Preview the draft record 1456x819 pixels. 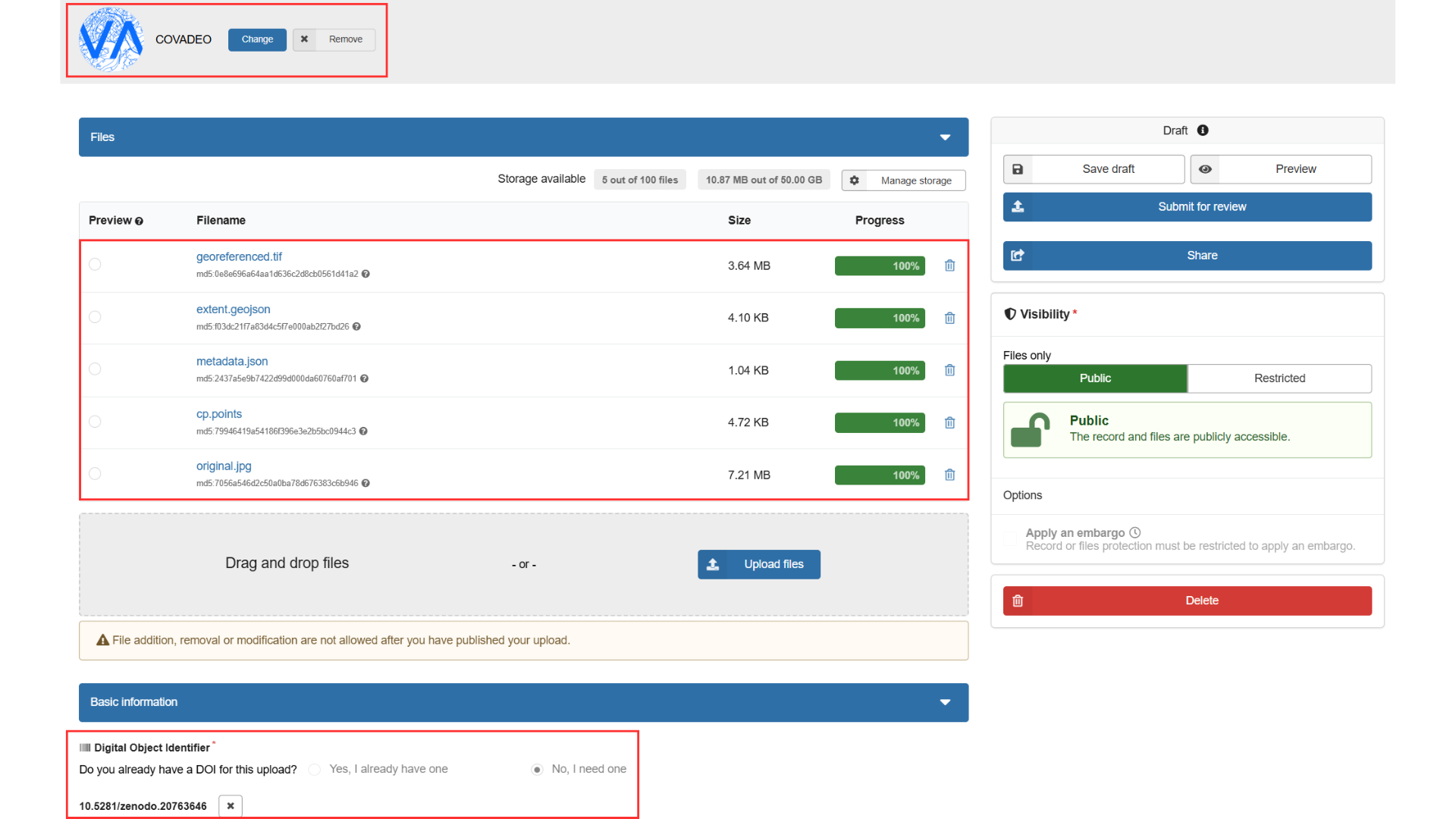[1281, 169]
